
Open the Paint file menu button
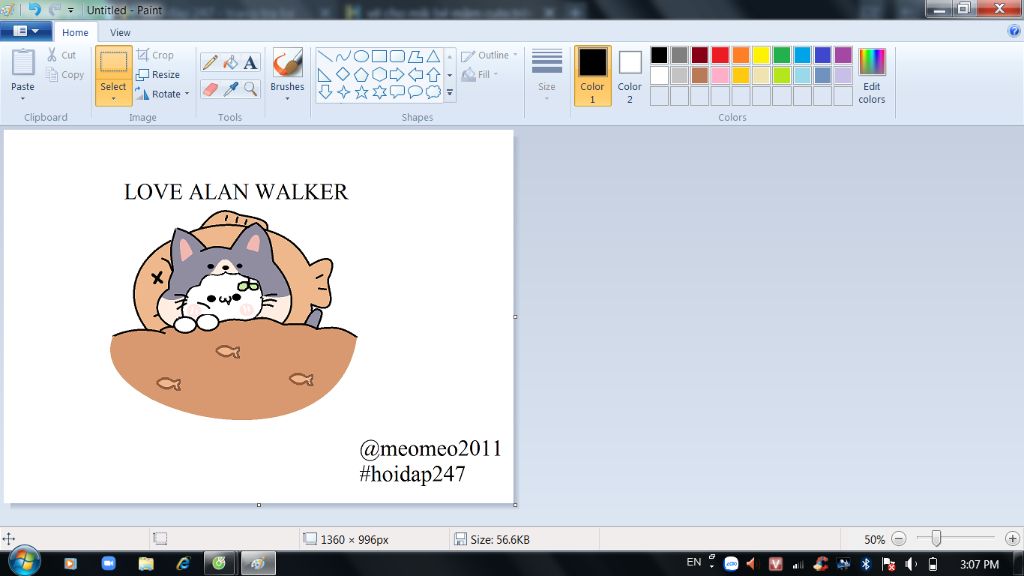(26, 31)
